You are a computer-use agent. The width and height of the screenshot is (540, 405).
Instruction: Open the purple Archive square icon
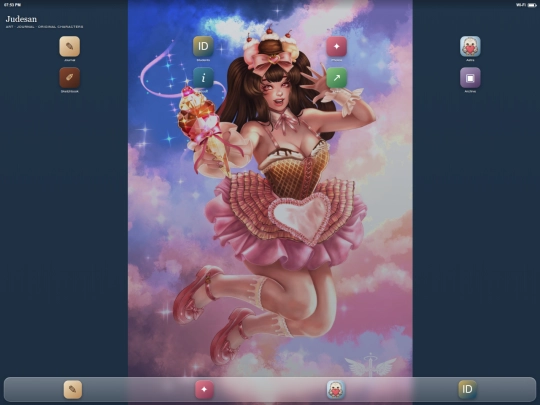point(470,77)
